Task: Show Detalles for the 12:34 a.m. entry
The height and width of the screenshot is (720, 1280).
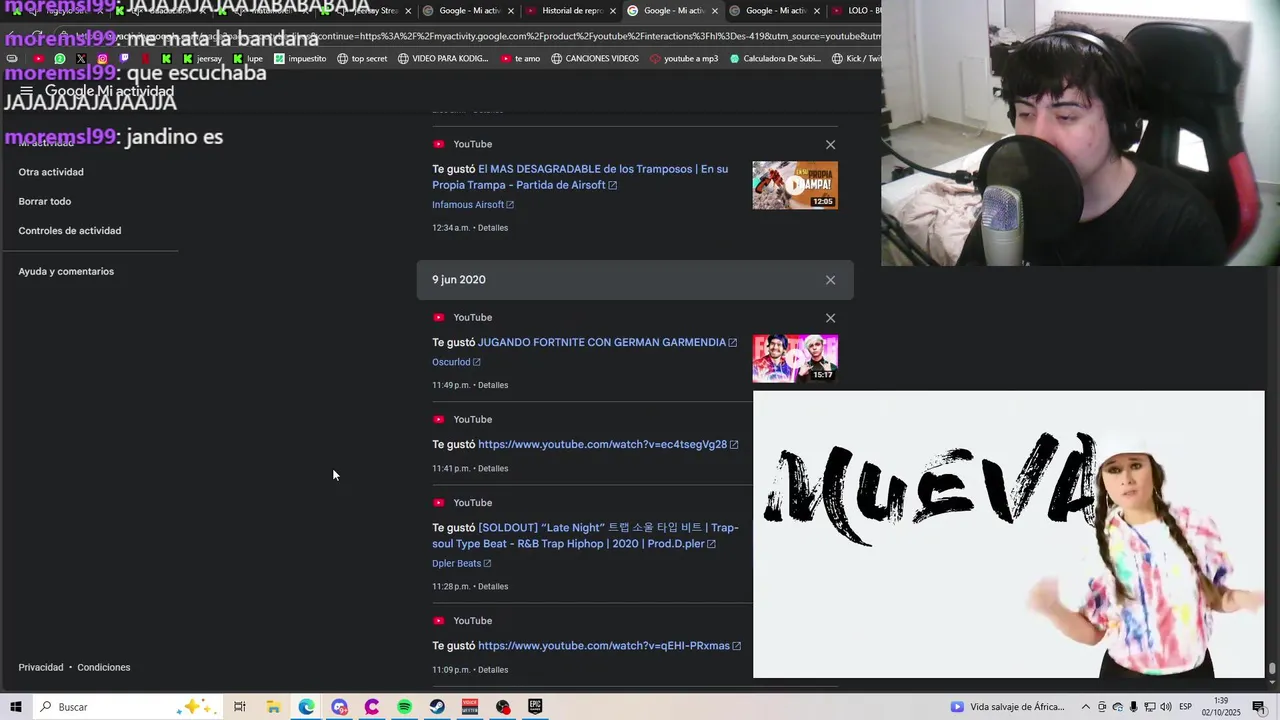Action: pyautogui.click(x=493, y=228)
